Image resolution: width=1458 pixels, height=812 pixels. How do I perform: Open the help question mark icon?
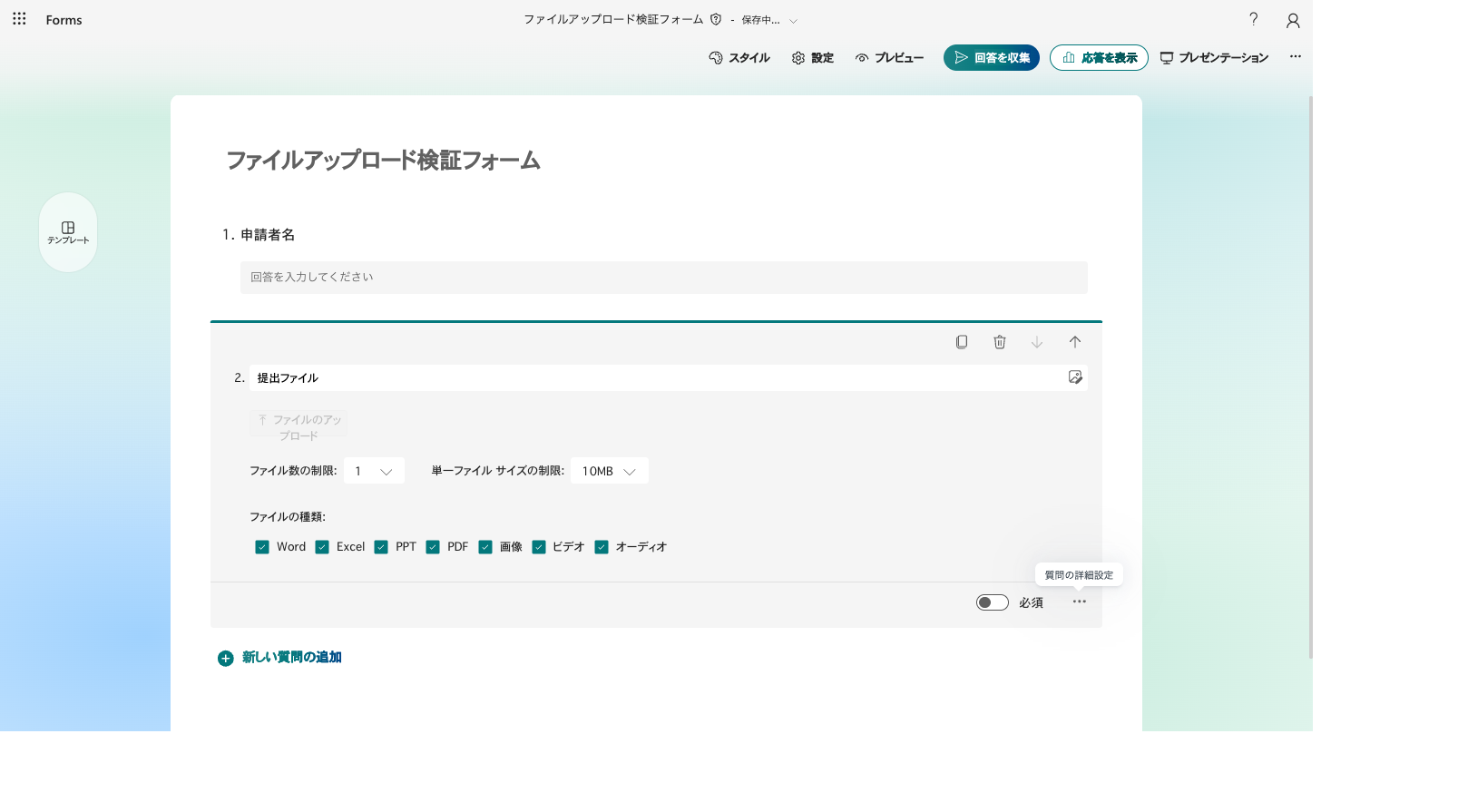click(x=1254, y=19)
